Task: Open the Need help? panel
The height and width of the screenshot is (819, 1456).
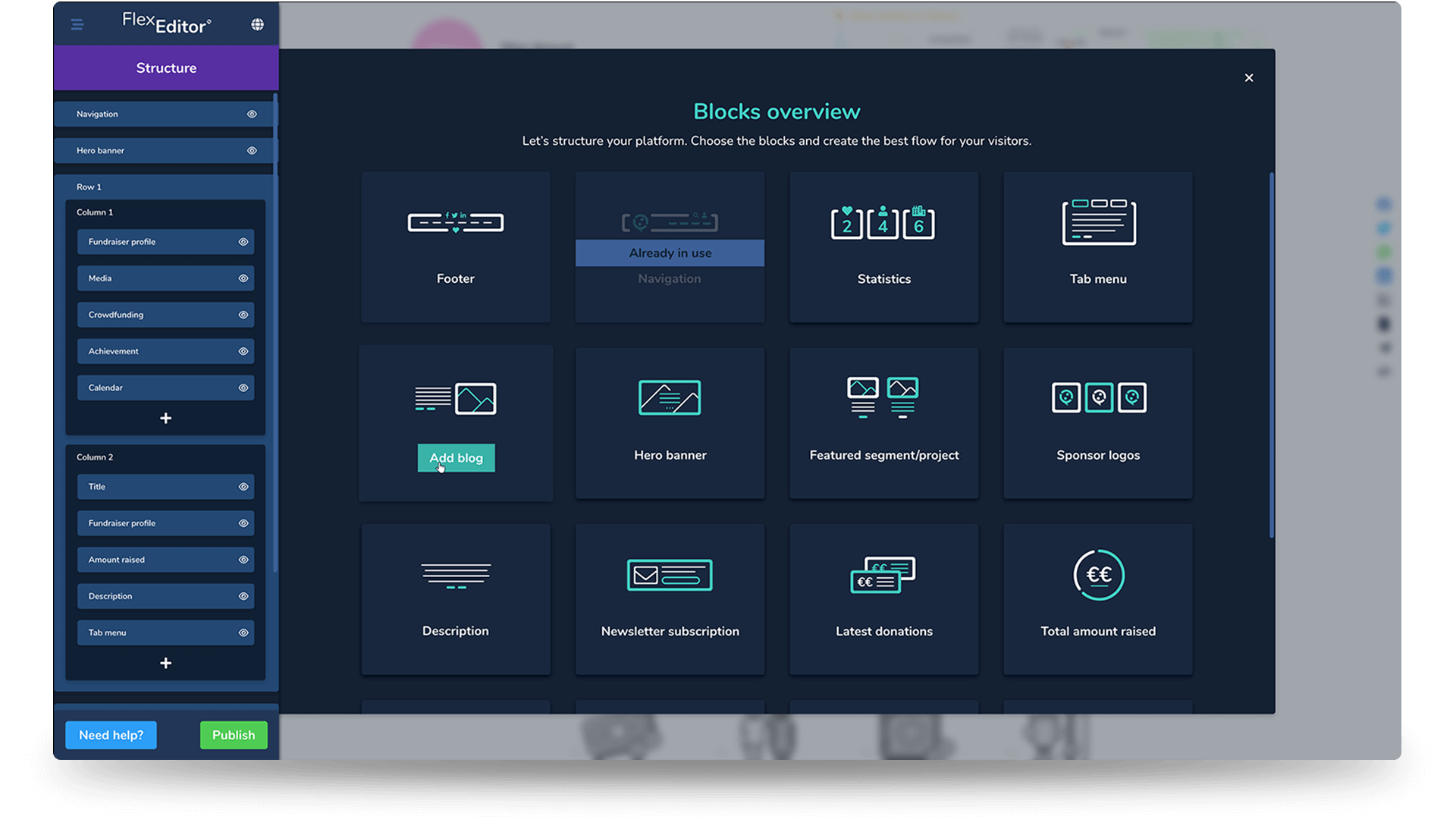Action: (x=111, y=735)
